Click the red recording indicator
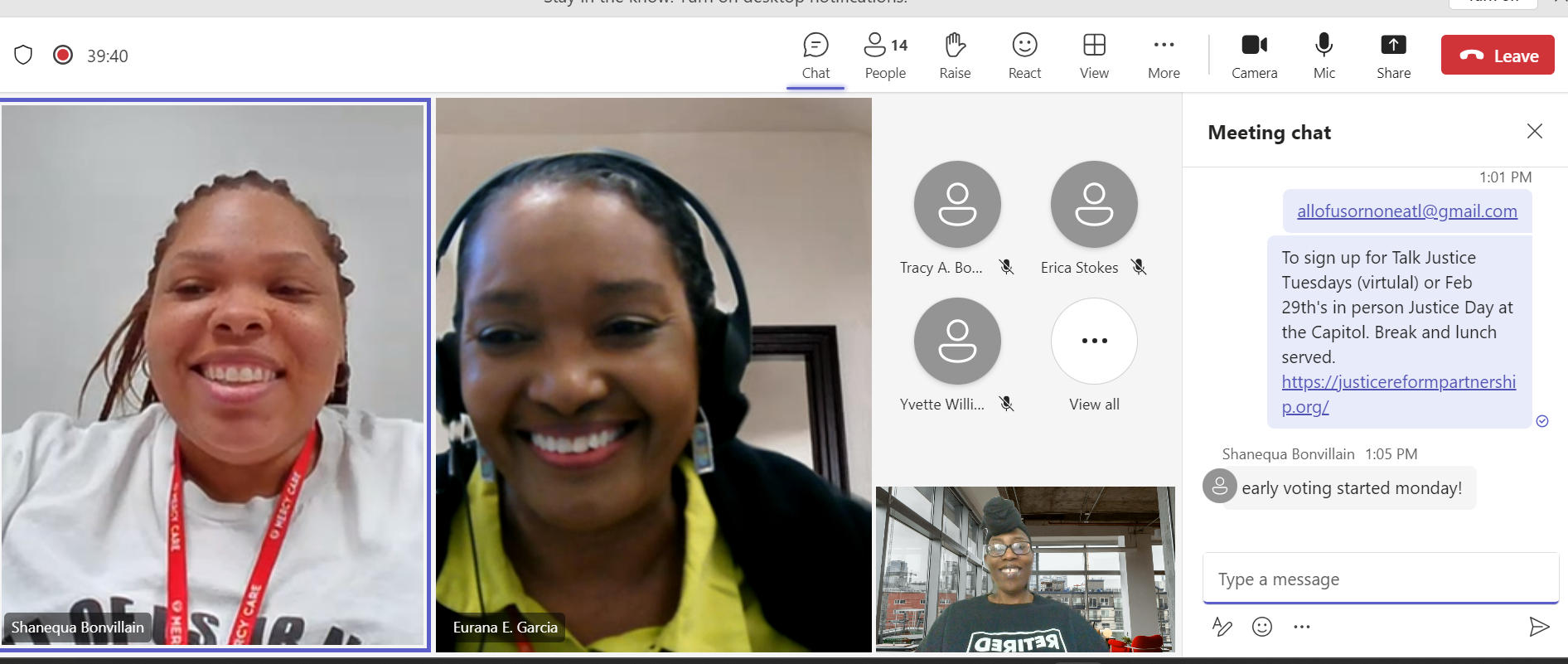1568x664 pixels. tap(63, 55)
